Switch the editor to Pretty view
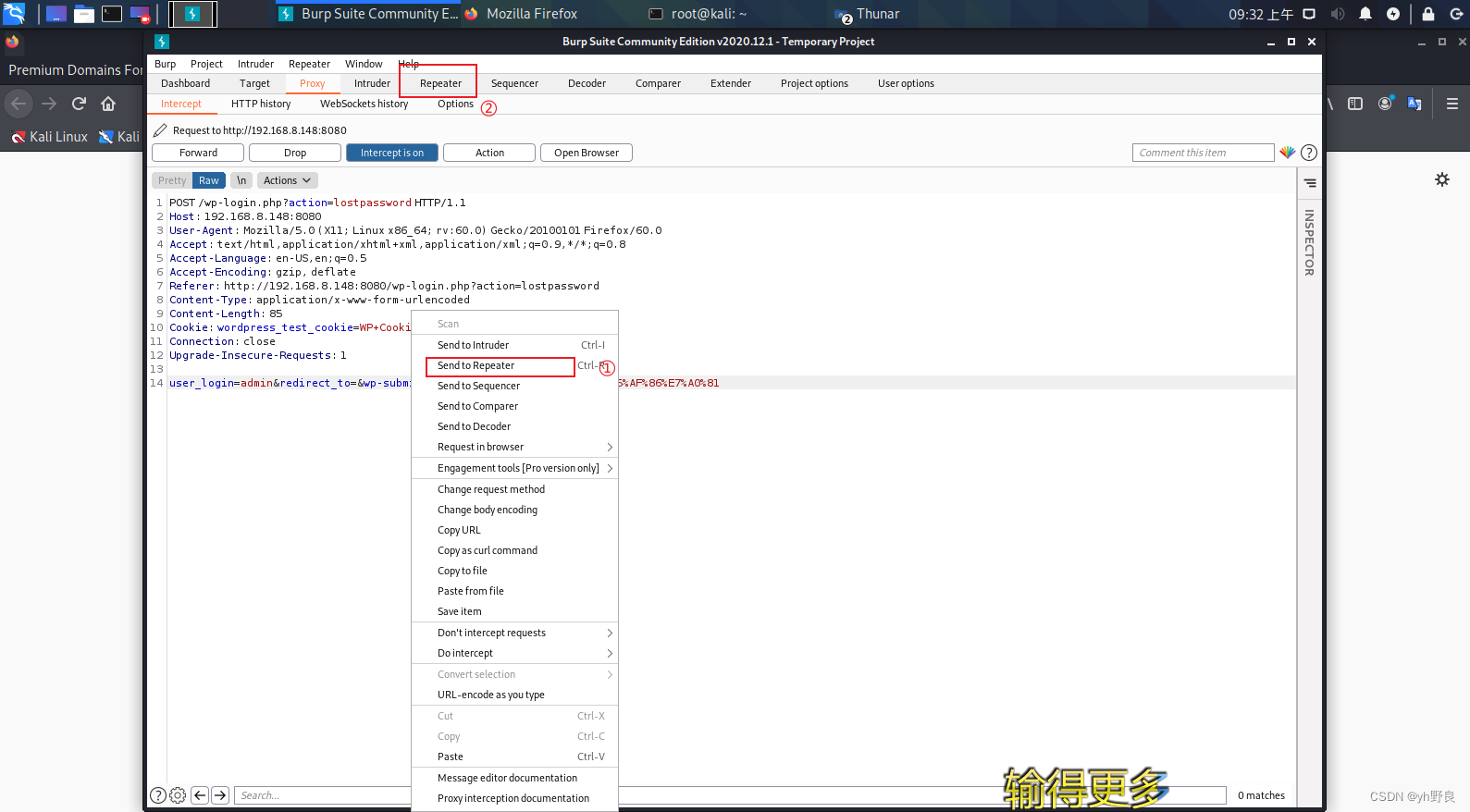This screenshot has height=812, width=1470. (x=172, y=180)
